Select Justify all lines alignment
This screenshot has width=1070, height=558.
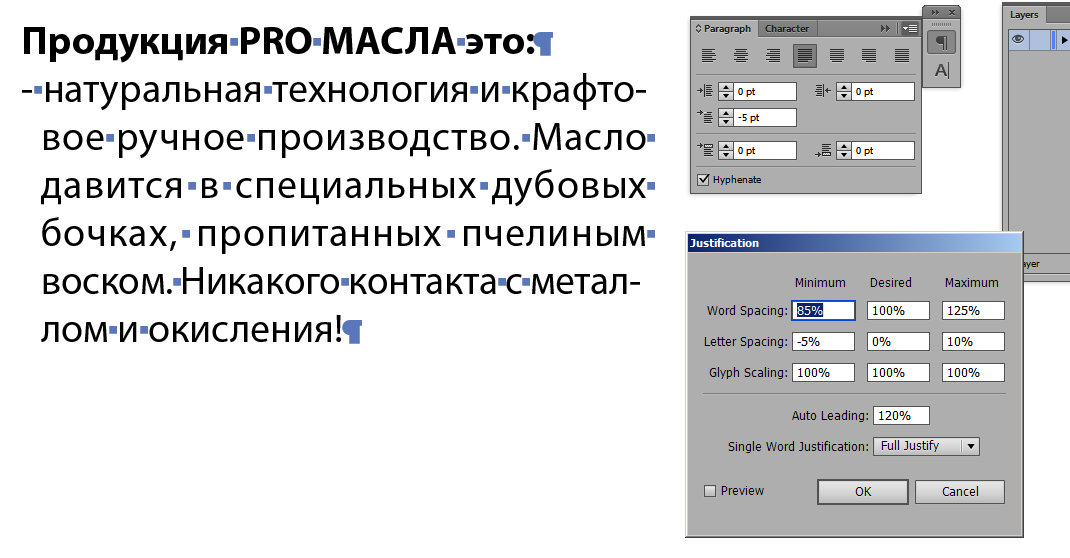point(902,56)
